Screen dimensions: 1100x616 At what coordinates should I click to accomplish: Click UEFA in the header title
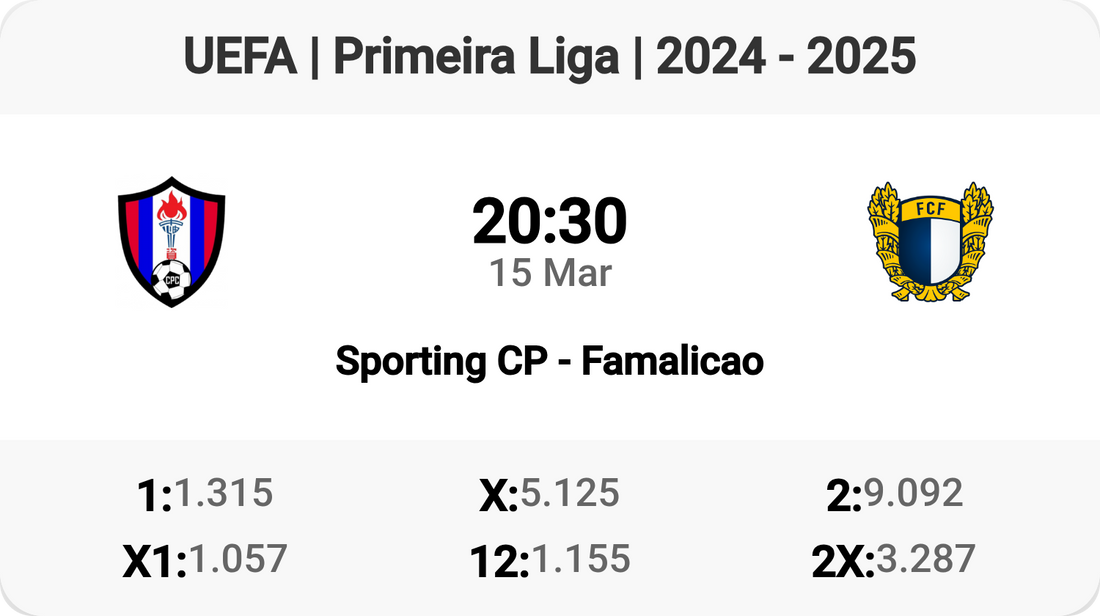click(240, 58)
